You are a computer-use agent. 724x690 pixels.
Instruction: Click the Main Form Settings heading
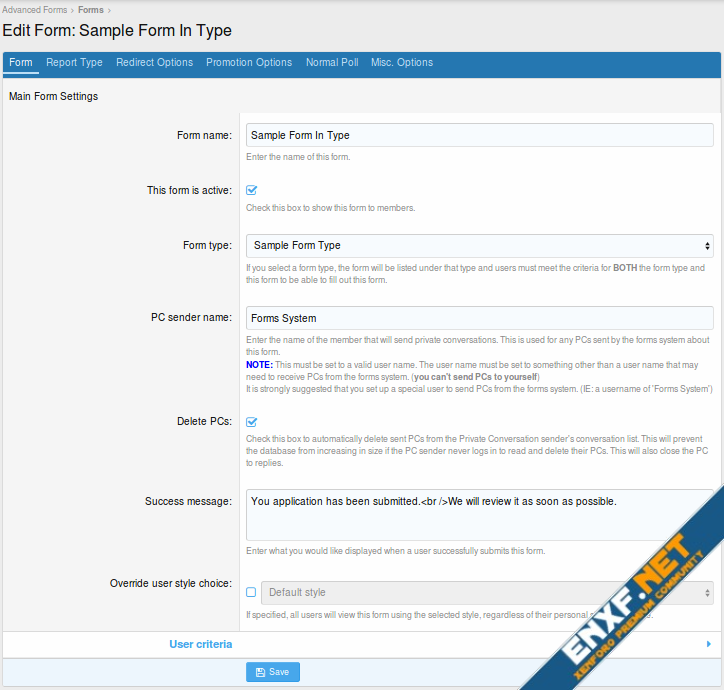click(x=54, y=96)
